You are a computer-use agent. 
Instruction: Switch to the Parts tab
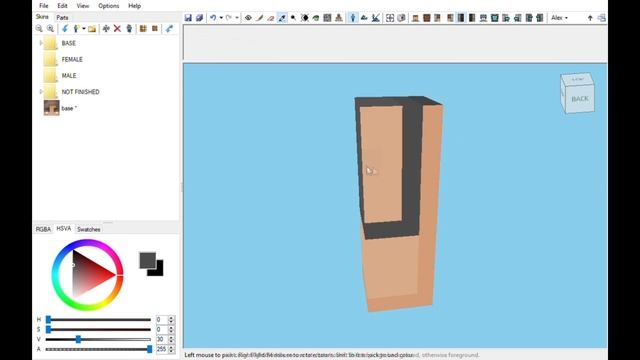coord(62,18)
